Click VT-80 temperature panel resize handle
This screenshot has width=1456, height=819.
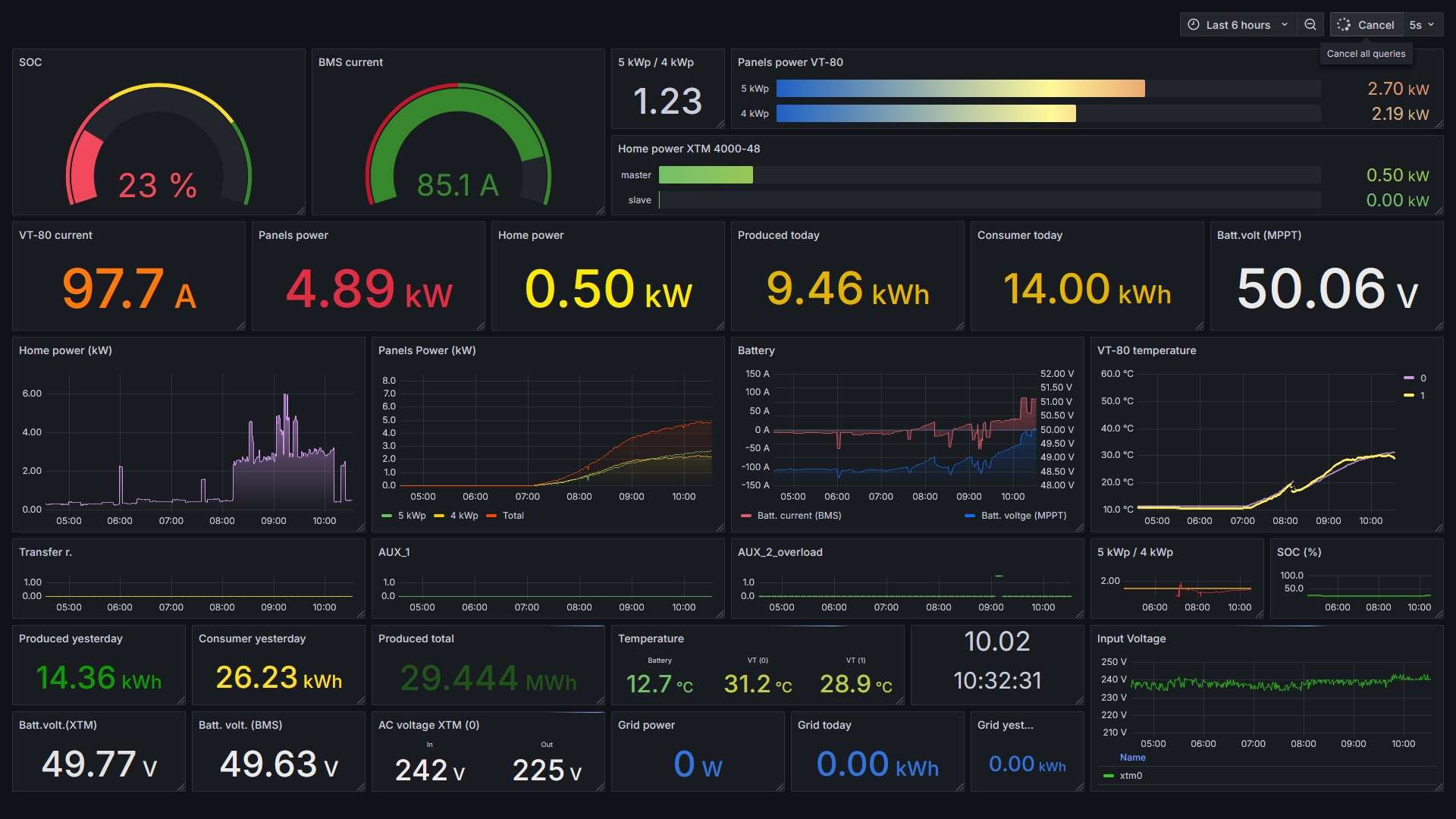point(1438,527)
